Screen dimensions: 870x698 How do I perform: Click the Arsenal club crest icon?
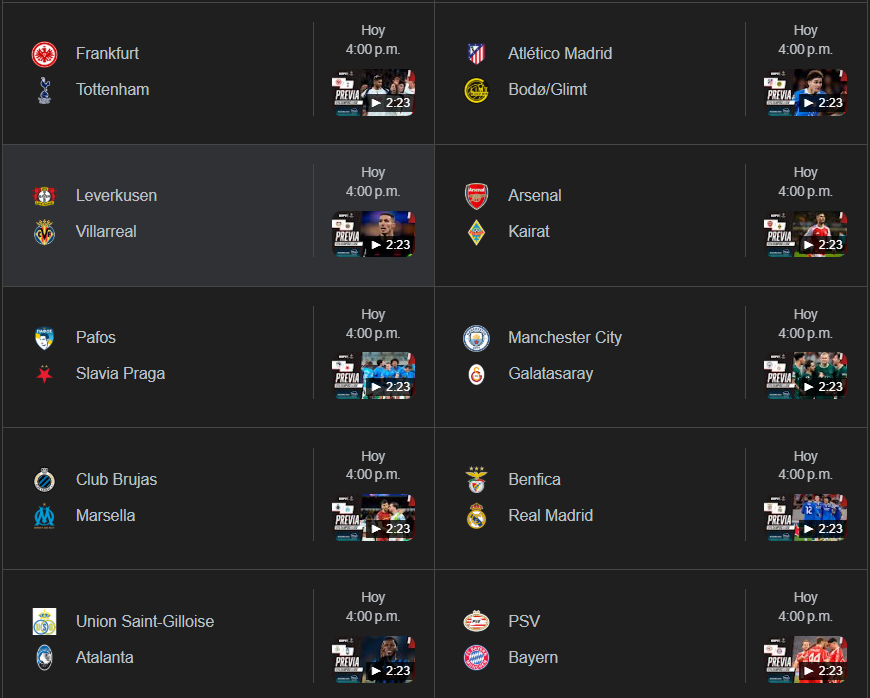pyautogui.click(x=476, y=196)
